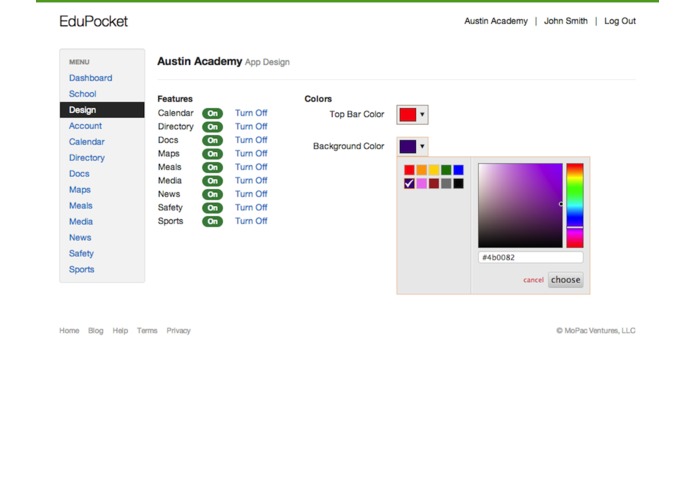Screen dimensions: 695x494
Task: Pick the black palette swatch
Action: tap(459, 183)
